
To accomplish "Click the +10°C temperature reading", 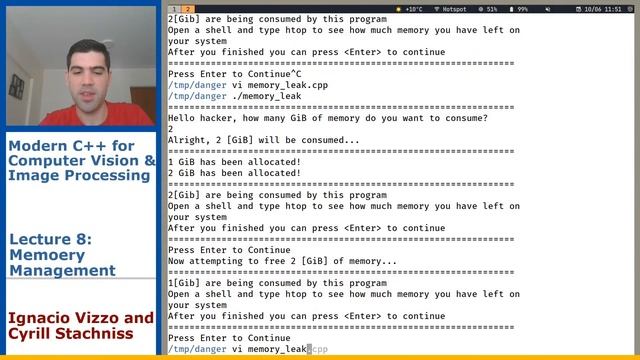I will pyautogui.click(x=413, y=9).
